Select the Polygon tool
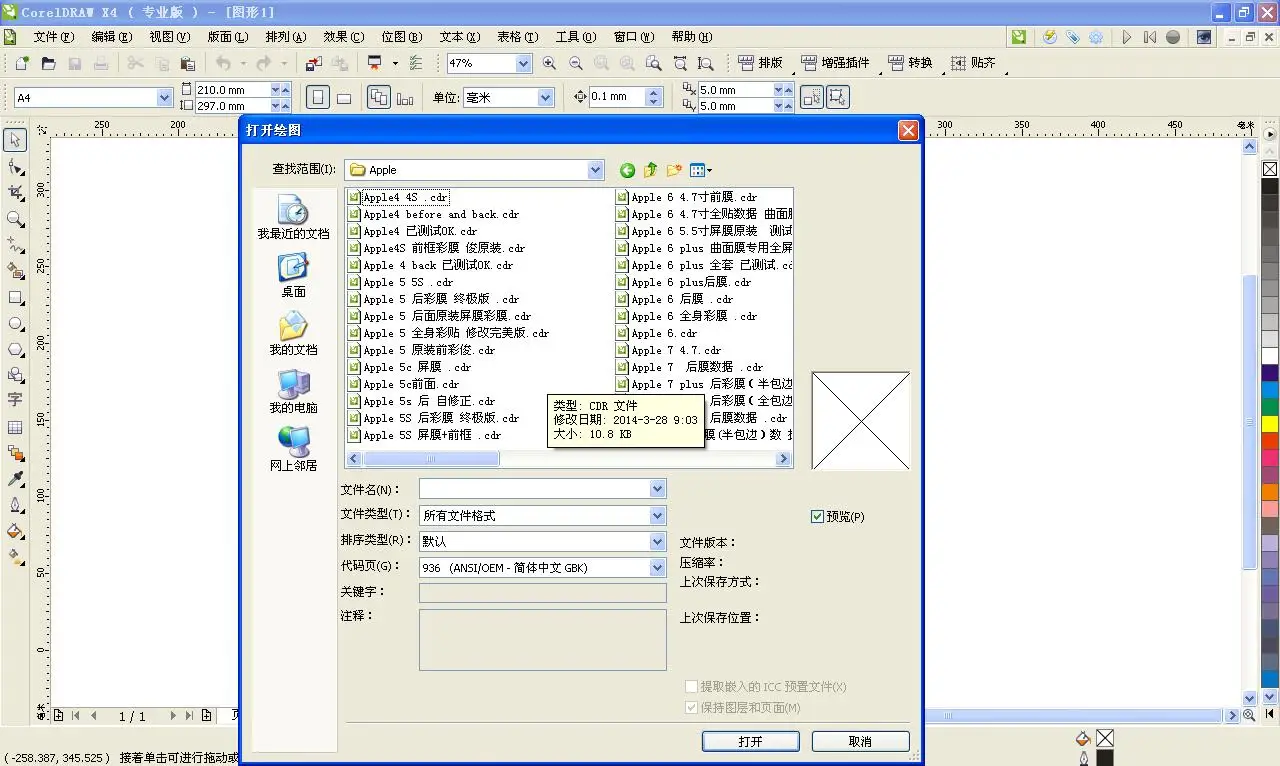 click(15, 349)
